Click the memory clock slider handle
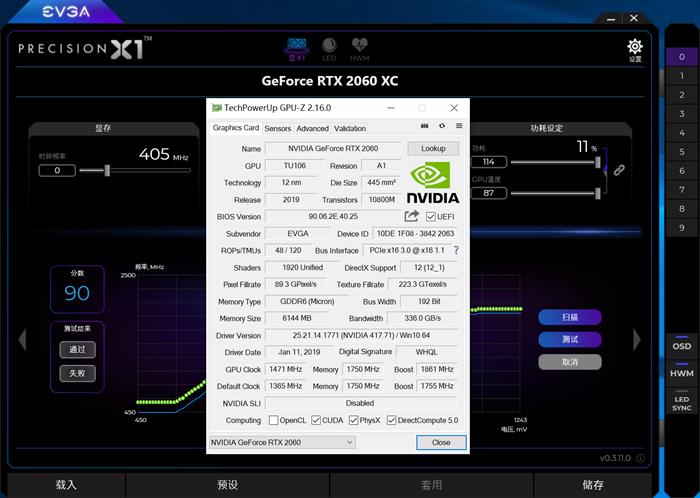This screenshot has height=498, width=700. [107, 170]
